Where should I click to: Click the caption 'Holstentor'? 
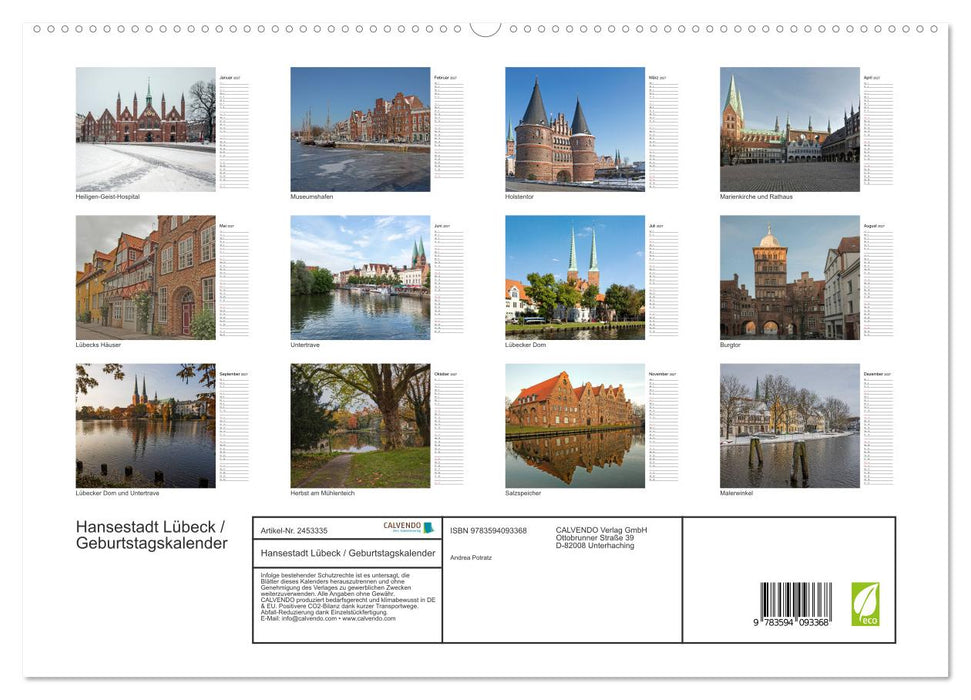(519, 197)
